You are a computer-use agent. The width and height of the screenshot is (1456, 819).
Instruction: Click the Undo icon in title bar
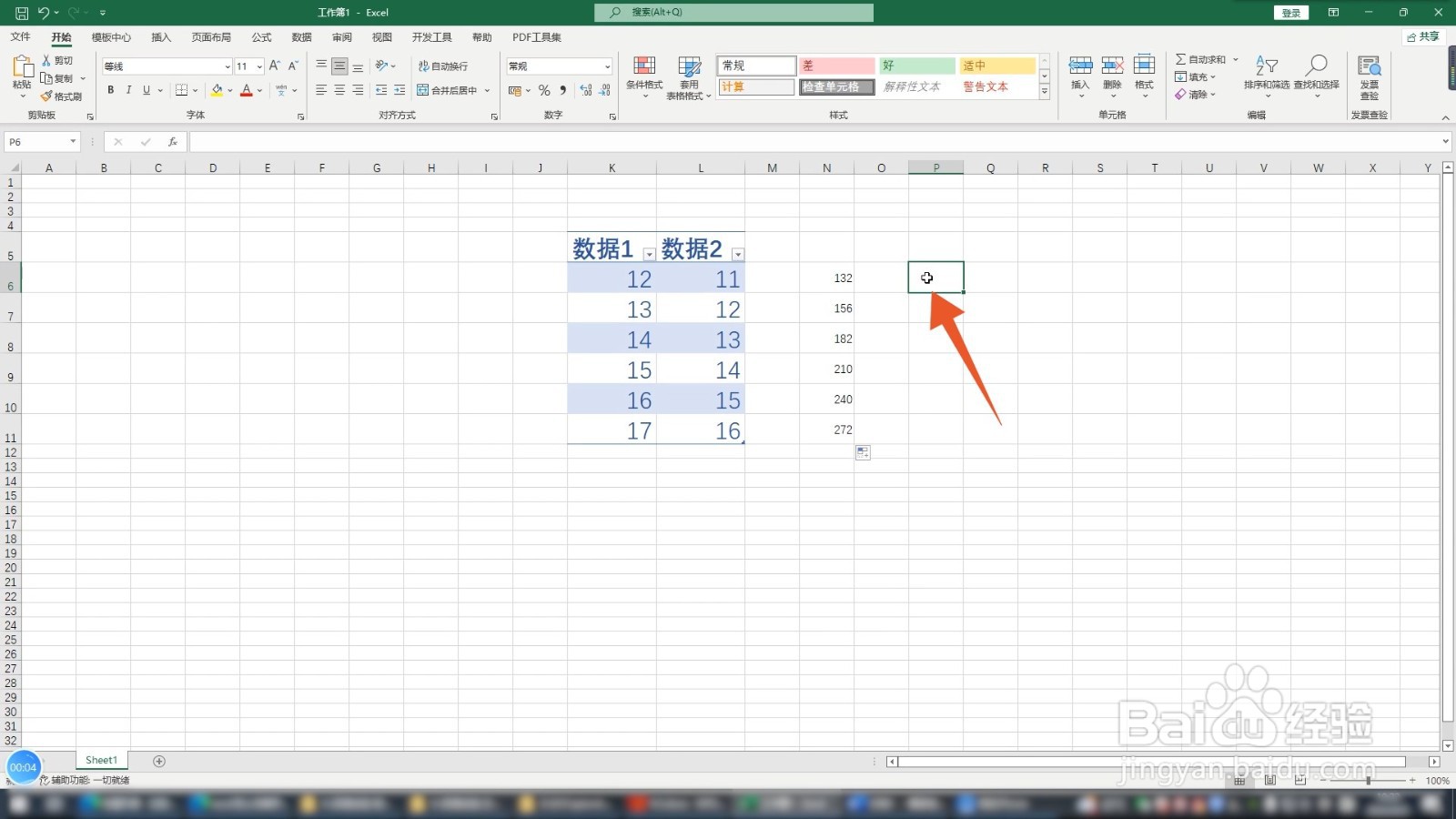43,13
